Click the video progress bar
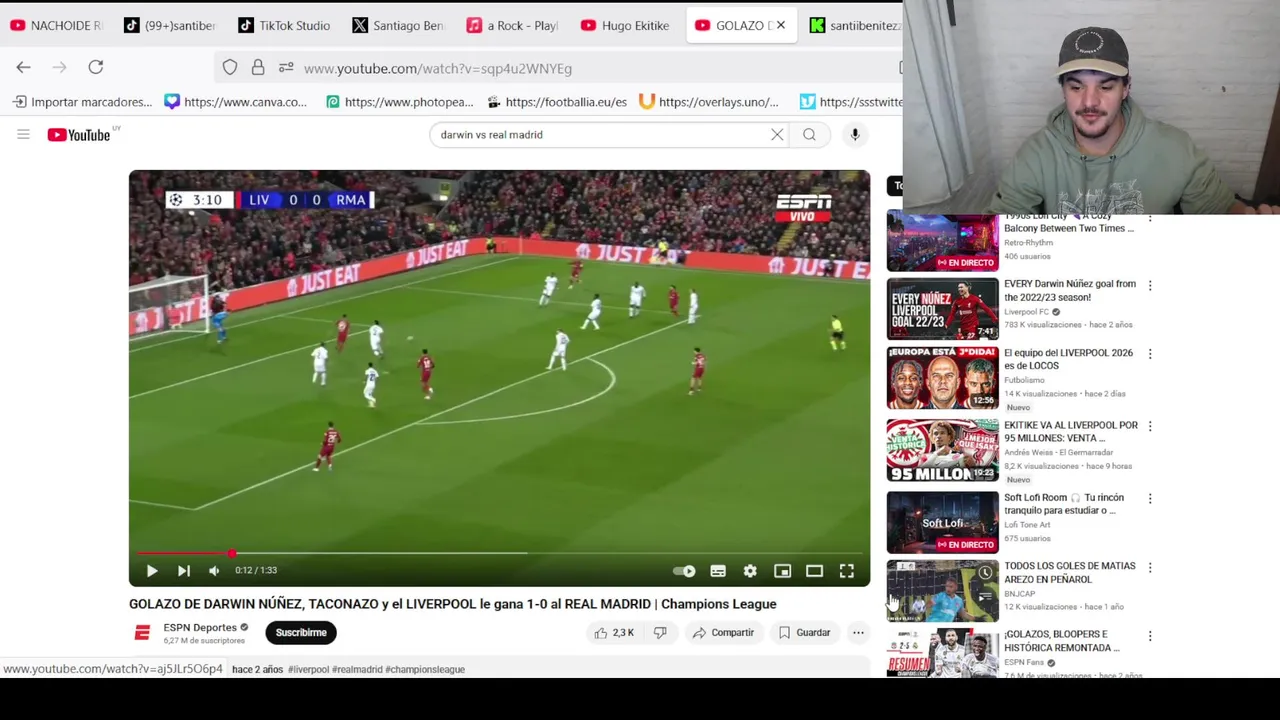1280x720 pixels. click(499, 553)
